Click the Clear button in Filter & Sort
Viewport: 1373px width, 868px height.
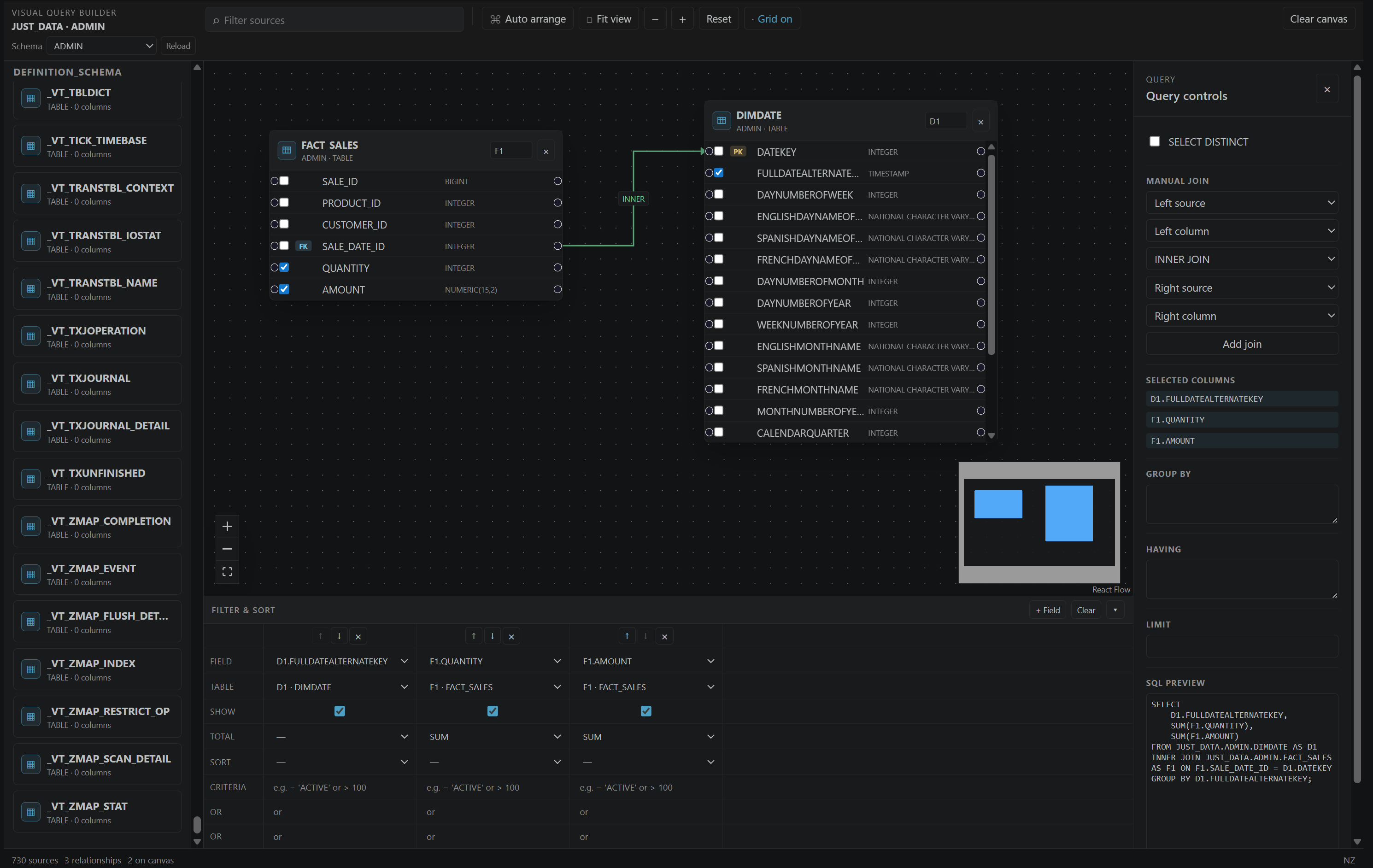tap(1085, 610)
